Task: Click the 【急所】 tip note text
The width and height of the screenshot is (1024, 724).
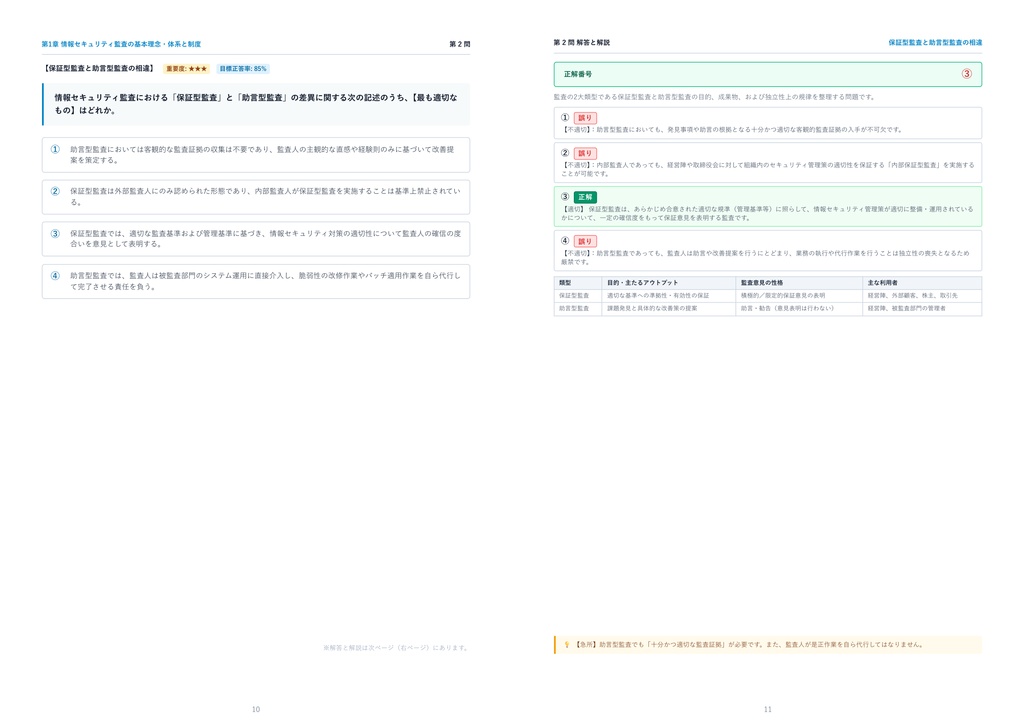Action: [x=750, y=644]
